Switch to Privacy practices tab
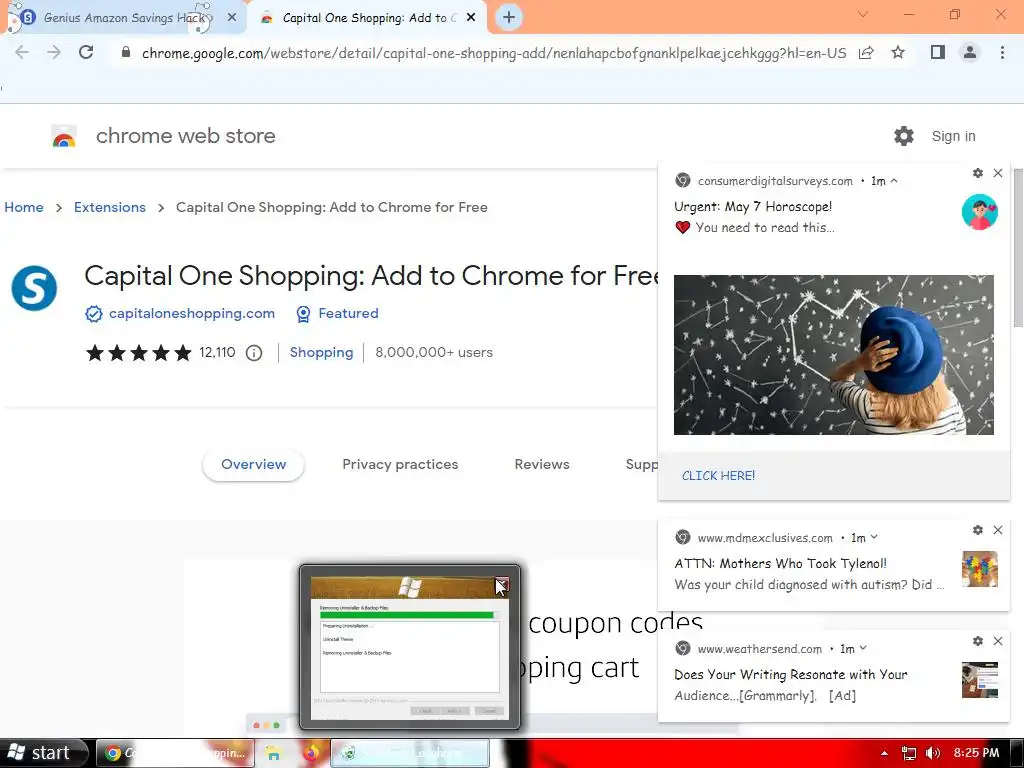This screenshot has width=1024, height=768. point(400,464)
